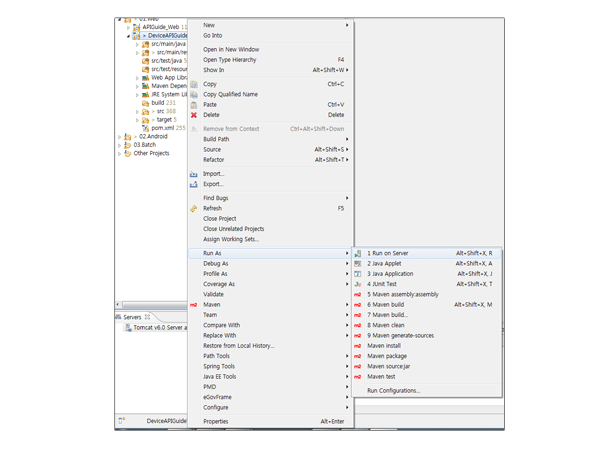This screenshot has width=600, height=450.
Task: Click the red Delete icon
Action: point(194,115)
